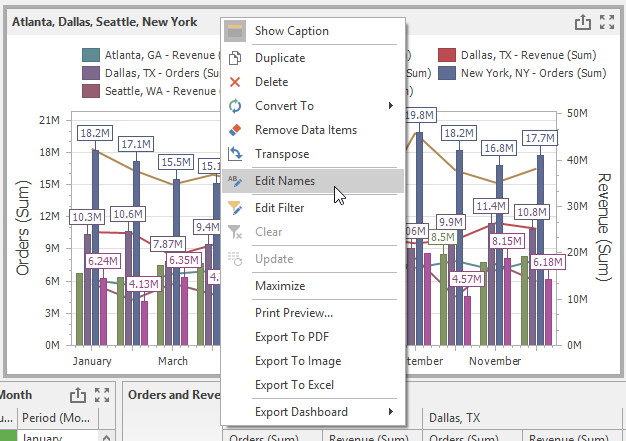Click the Remove Data Items eraser icon
Screen dimensions: 626x441
tap(235, 130)
